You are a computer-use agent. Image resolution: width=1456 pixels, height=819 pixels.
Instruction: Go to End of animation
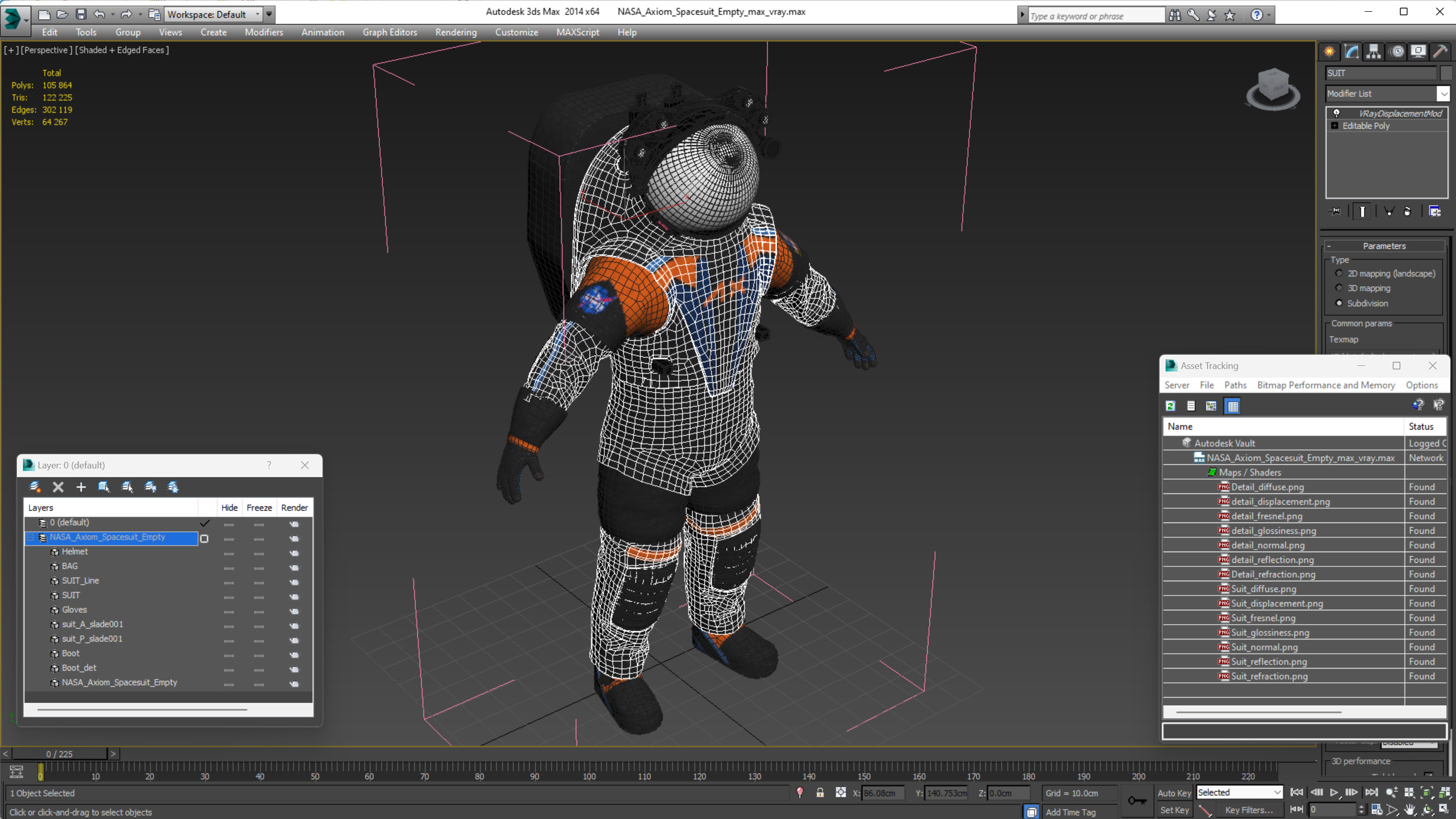1371,792
